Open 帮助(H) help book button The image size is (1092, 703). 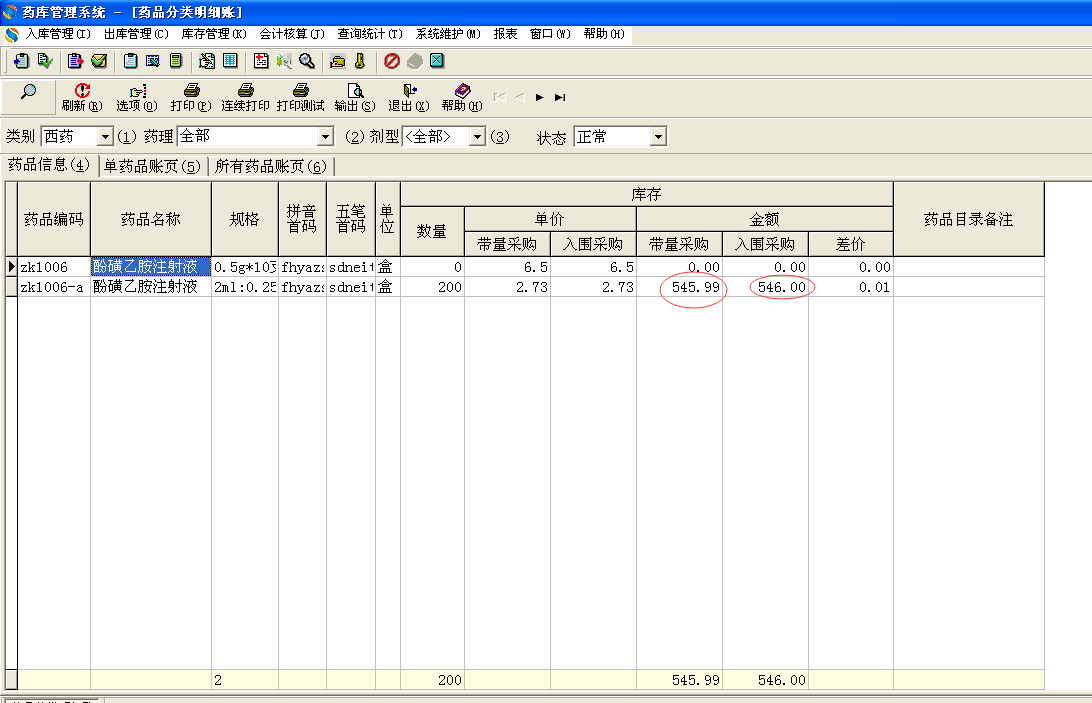coord(462,98)
